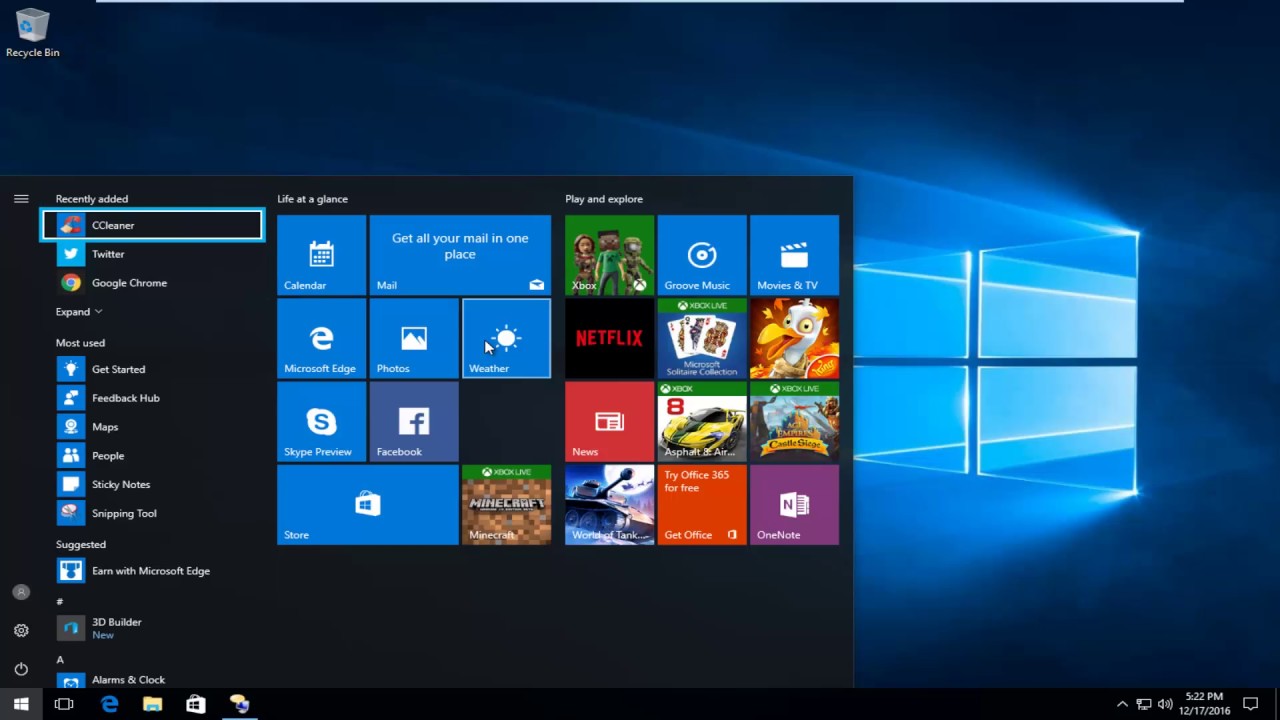Viewport: 1280px width, 720px height.
Task: Expand the Recently added list
Action: tap(79, 312)
